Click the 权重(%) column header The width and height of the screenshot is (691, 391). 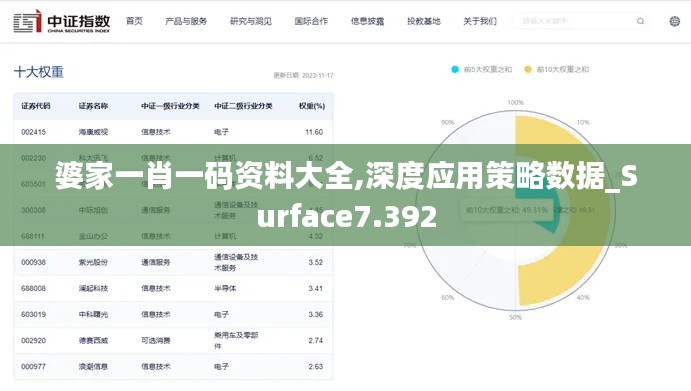(312, 106)
